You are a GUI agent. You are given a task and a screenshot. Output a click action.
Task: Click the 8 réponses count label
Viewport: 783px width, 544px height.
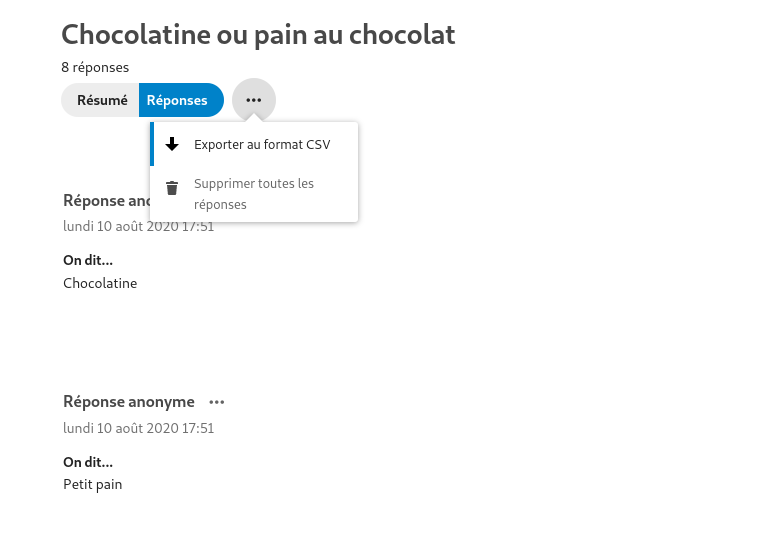[95, 67]
